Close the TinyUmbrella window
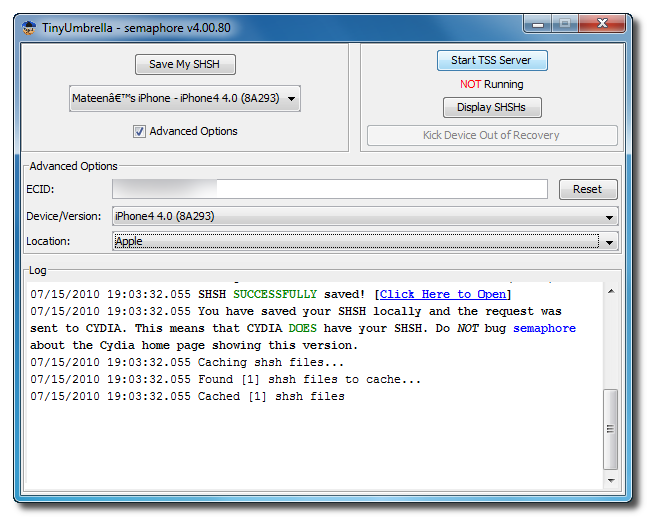Screen dimensions: 647x517 point(602,24)
